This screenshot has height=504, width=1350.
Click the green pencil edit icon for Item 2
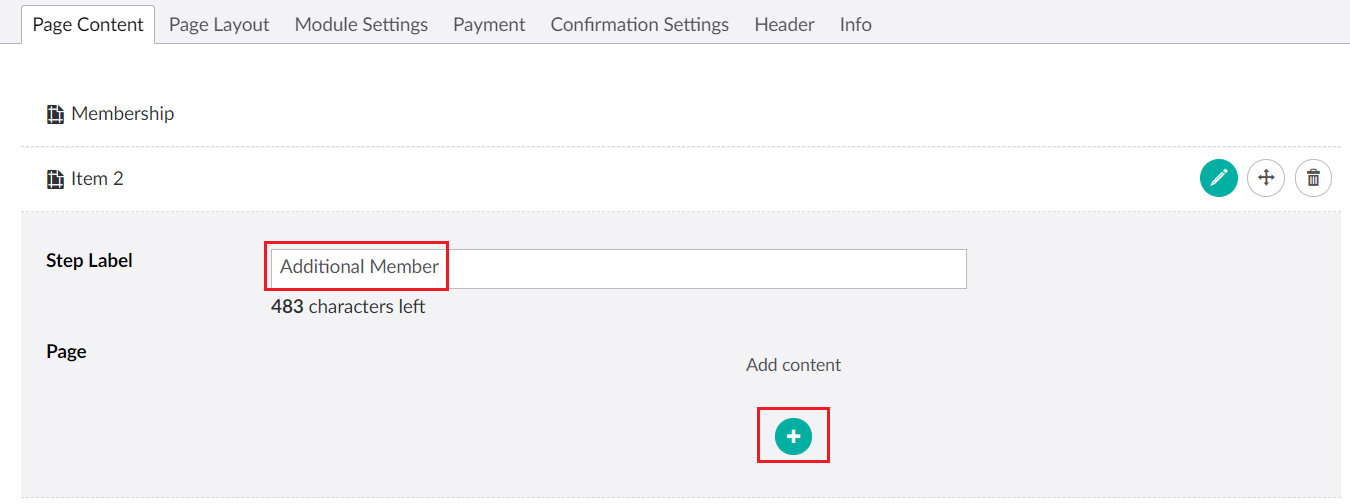(x=1218, y=179)
